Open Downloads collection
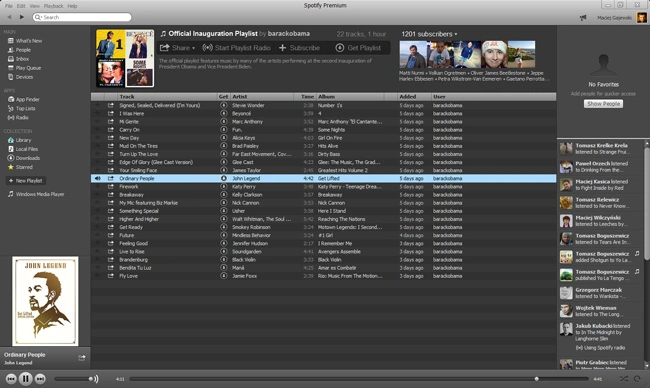The height and width of the screenshot is (388, 650). tap(24, 158)
